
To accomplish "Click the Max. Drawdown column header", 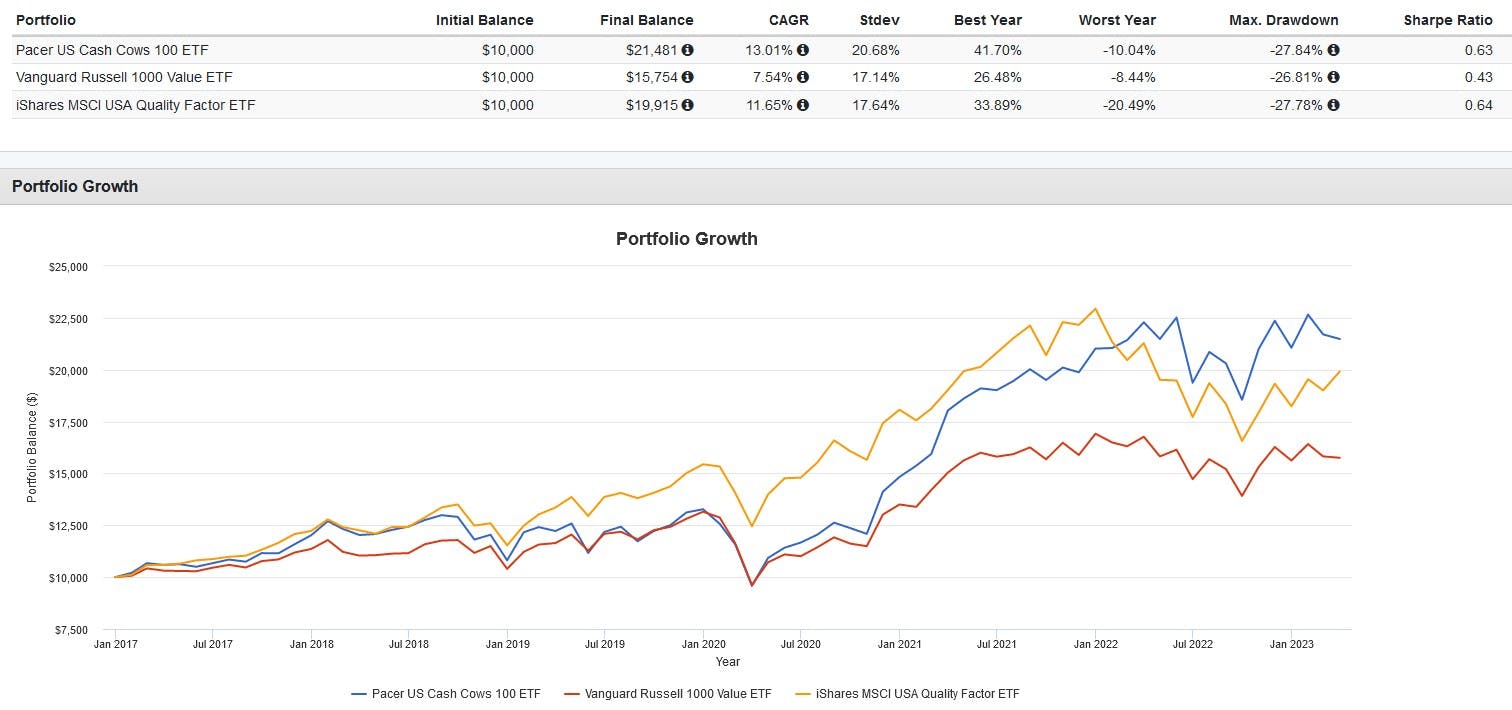I will click(1285, 20).
